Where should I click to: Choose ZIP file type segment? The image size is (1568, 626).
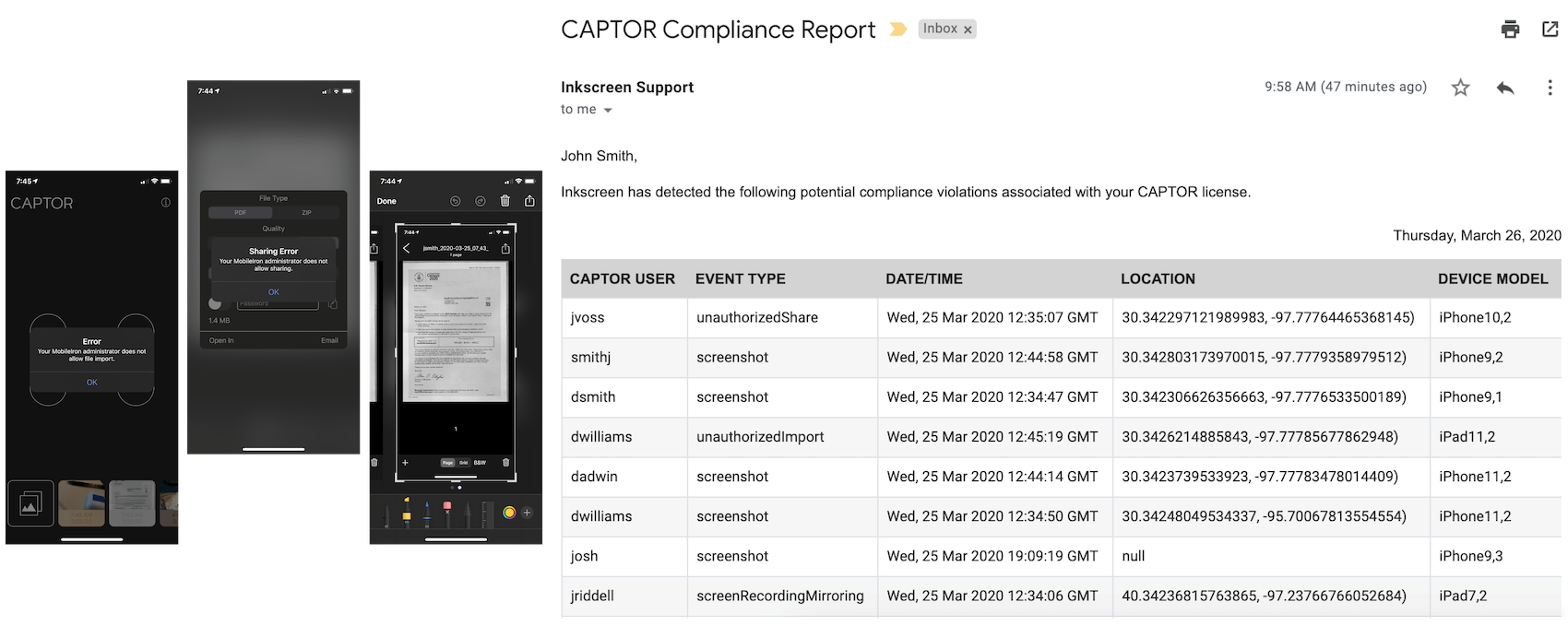(x=306, y=213)
